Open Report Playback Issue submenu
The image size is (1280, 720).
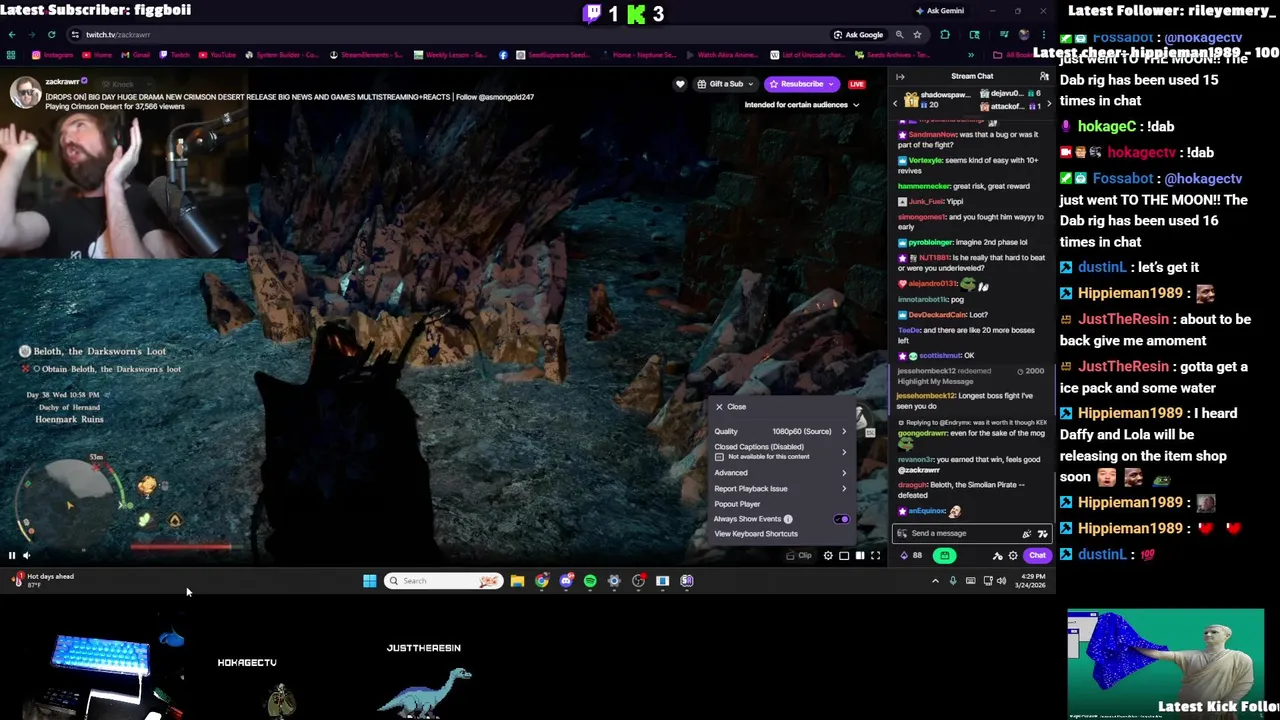point(780,488)
